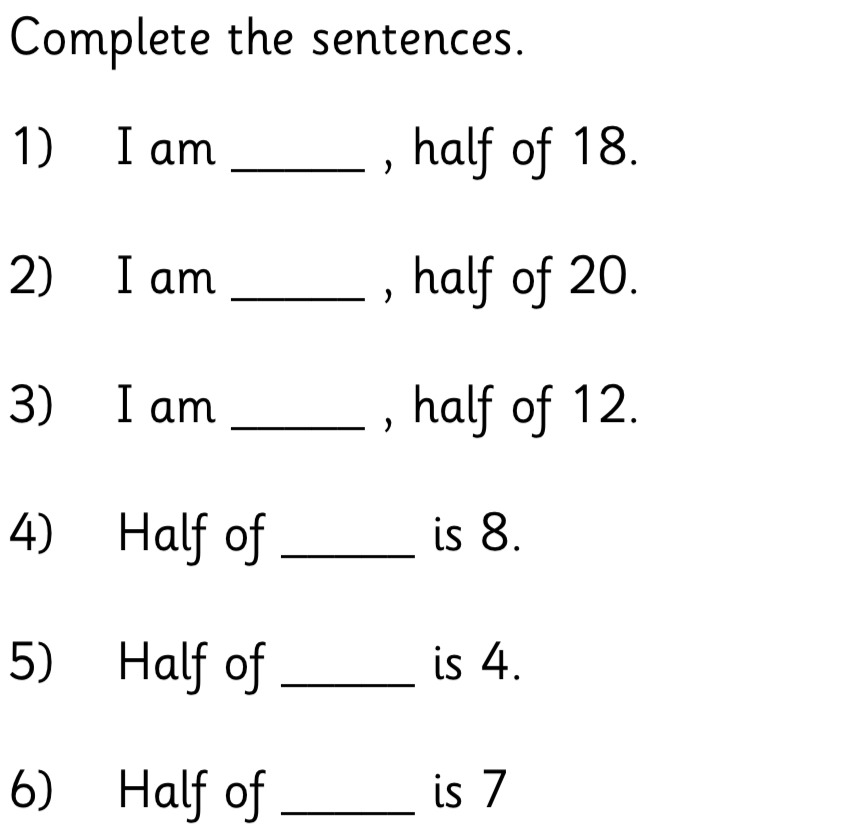858x838 pixels.
Task: Select the number 7 in question 6
Action: (494, 790)
